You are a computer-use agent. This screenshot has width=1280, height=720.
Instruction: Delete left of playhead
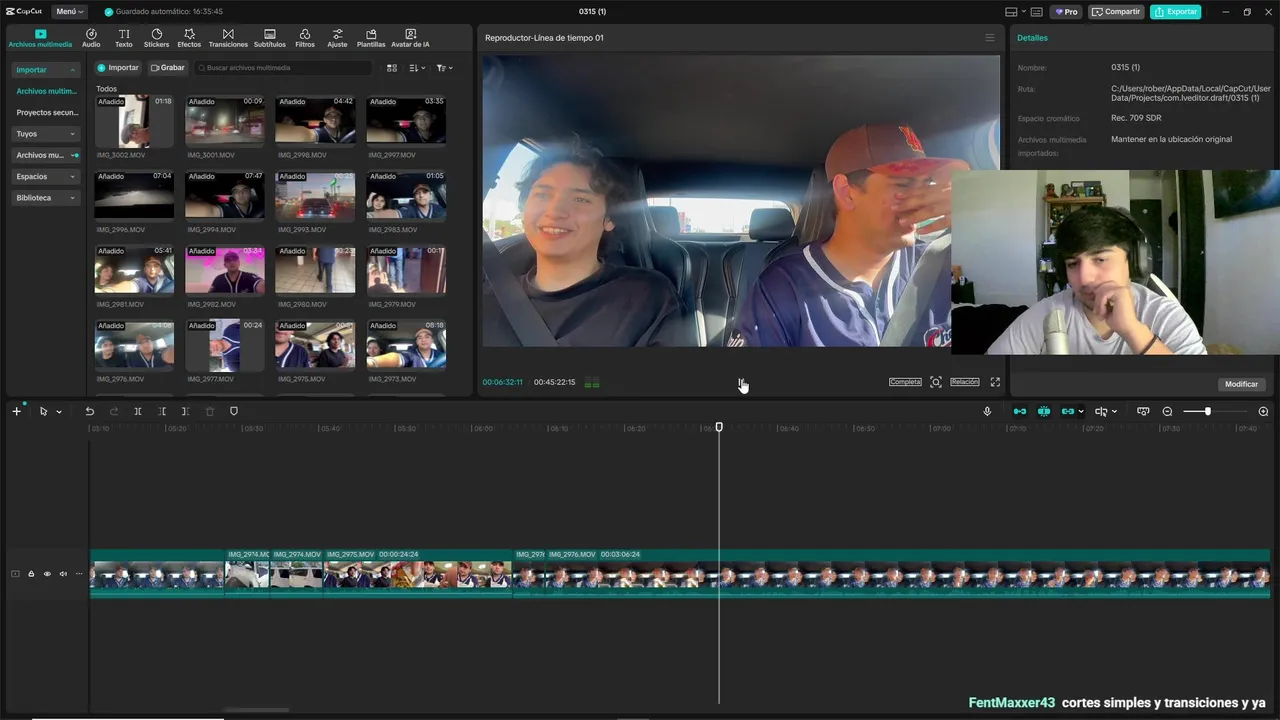click(x=162, y=411)
